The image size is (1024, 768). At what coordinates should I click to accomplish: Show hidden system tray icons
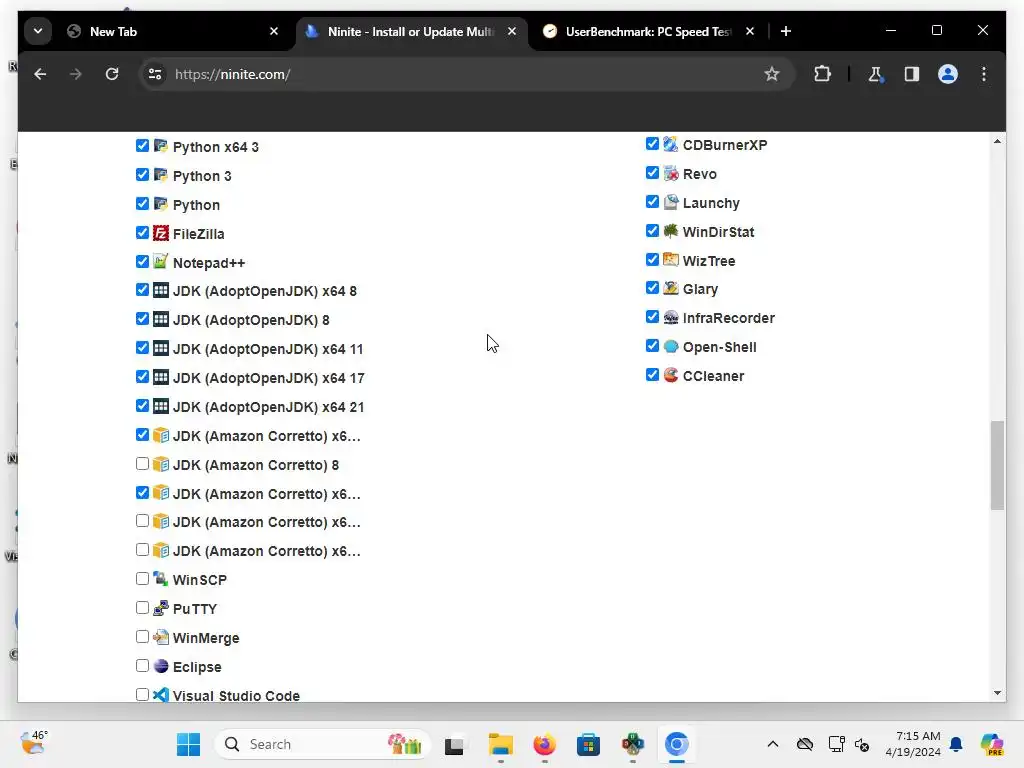point(773,744)
